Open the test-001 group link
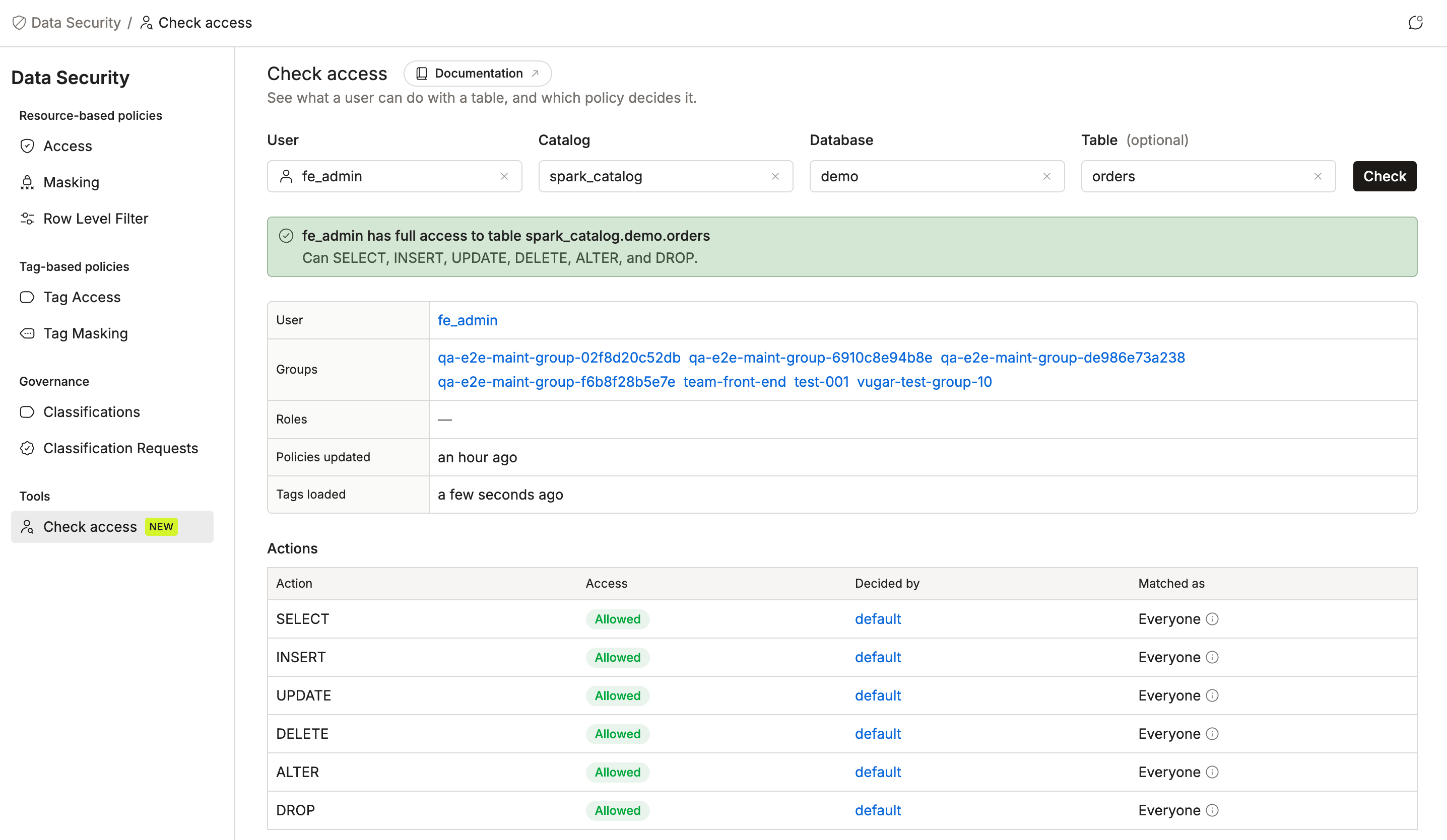 (x=821, y=382)
